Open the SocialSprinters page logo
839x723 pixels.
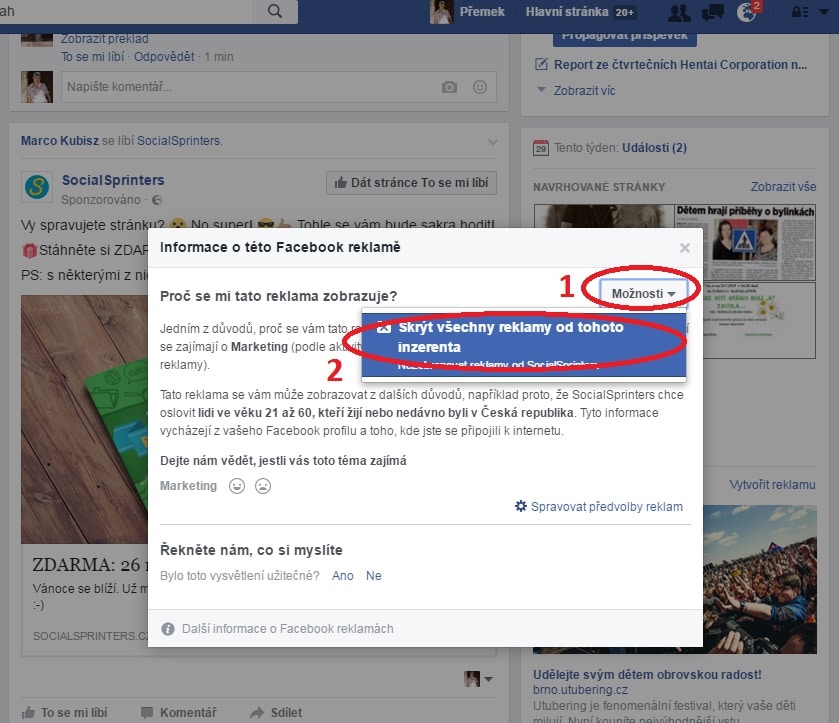pyautogui.click(x=37, y=187)
